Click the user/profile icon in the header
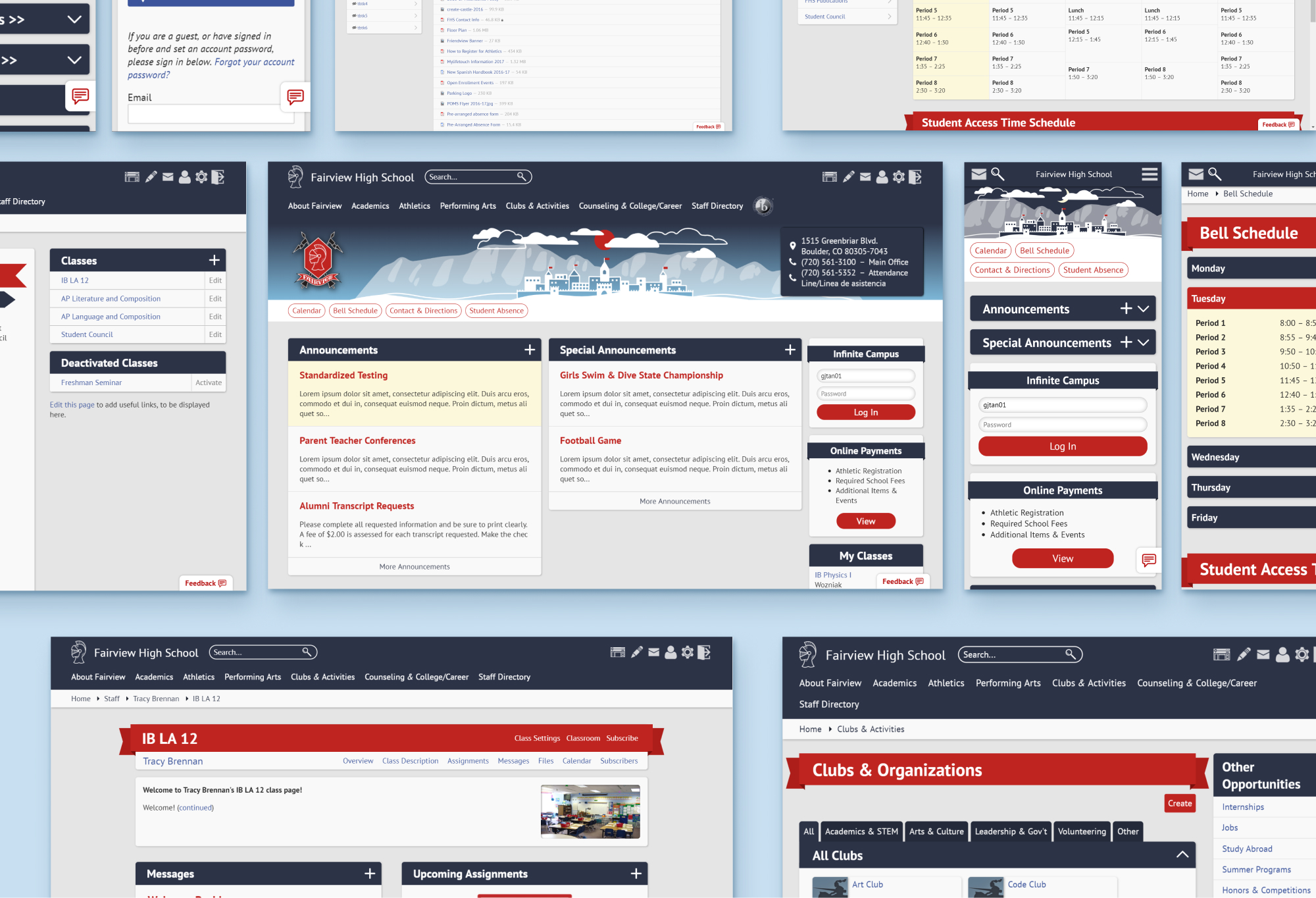Screen dimensions: 1316x898 point(878,178)
